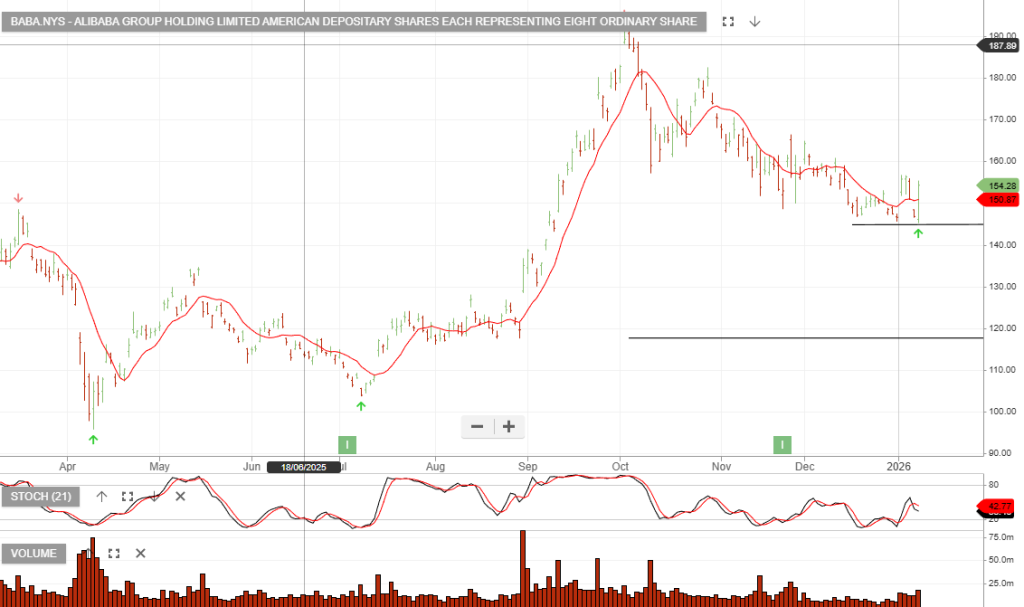
Task: Maximize the main BABA price chart pane
Action: click(728, 21)
